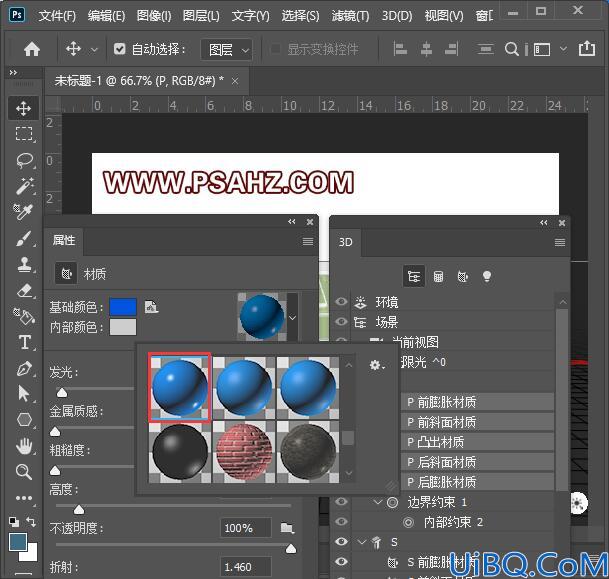Click the 基础颜色 blue color swatch
Screen dimensions: 609x579
pos(123,307)
